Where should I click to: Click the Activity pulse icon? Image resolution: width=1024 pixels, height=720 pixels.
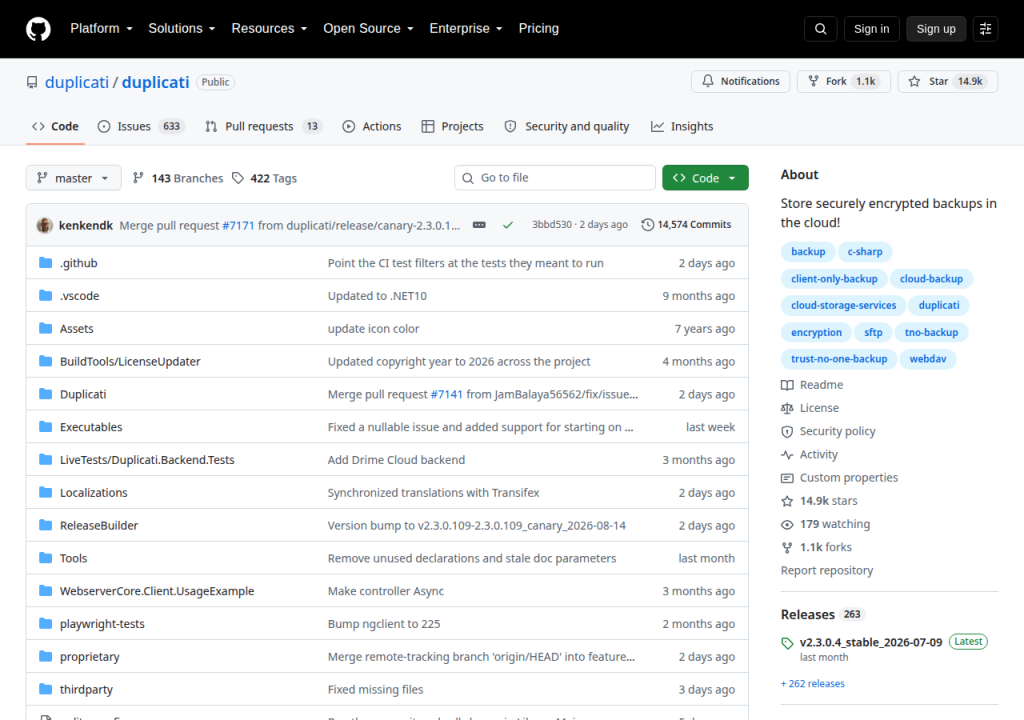(x=787, y=455)
